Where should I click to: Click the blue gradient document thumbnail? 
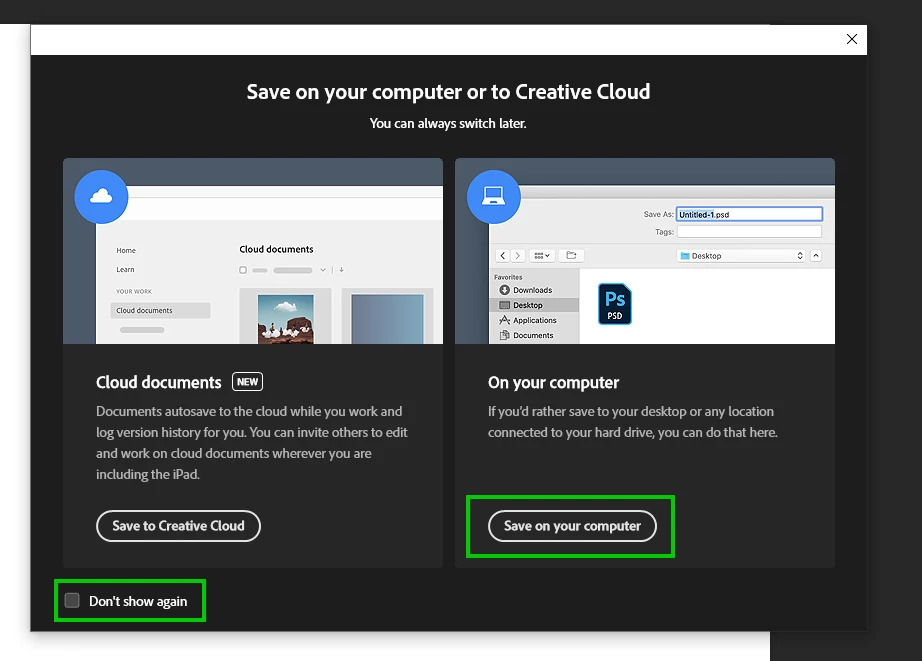(x=387, y=319)
